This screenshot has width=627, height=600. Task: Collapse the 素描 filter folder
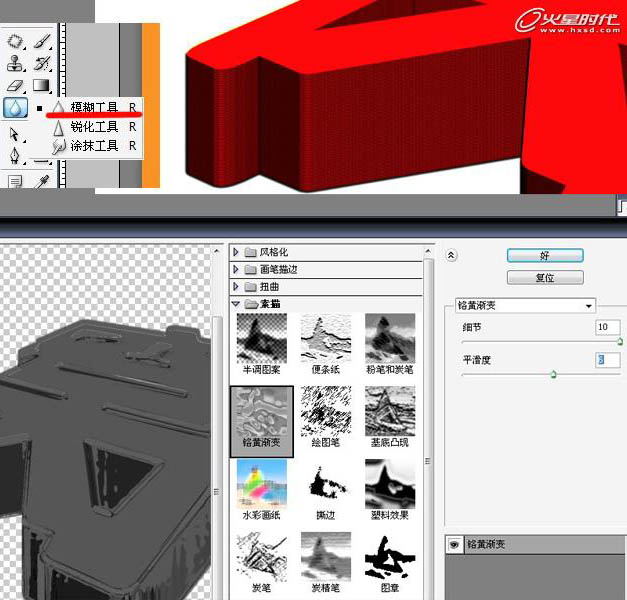pyautogui.click(x=237, y=303)
